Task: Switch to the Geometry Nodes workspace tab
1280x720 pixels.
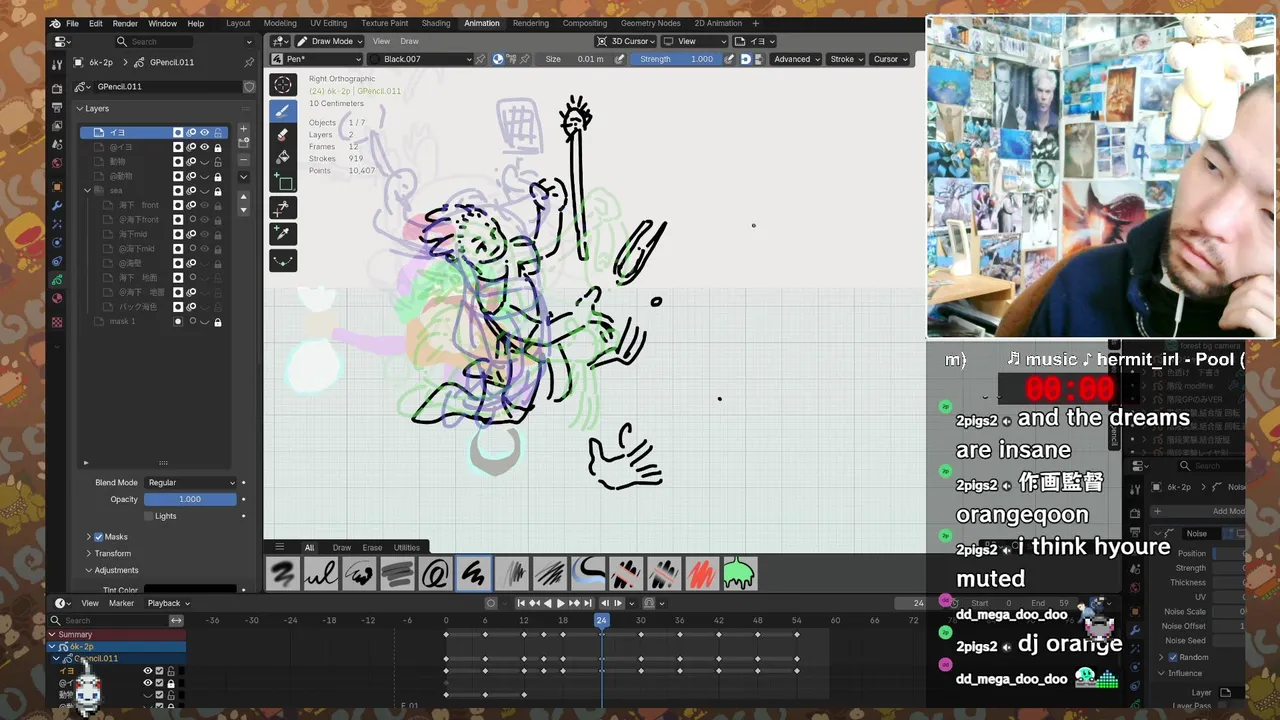Action: pos(650,23)
